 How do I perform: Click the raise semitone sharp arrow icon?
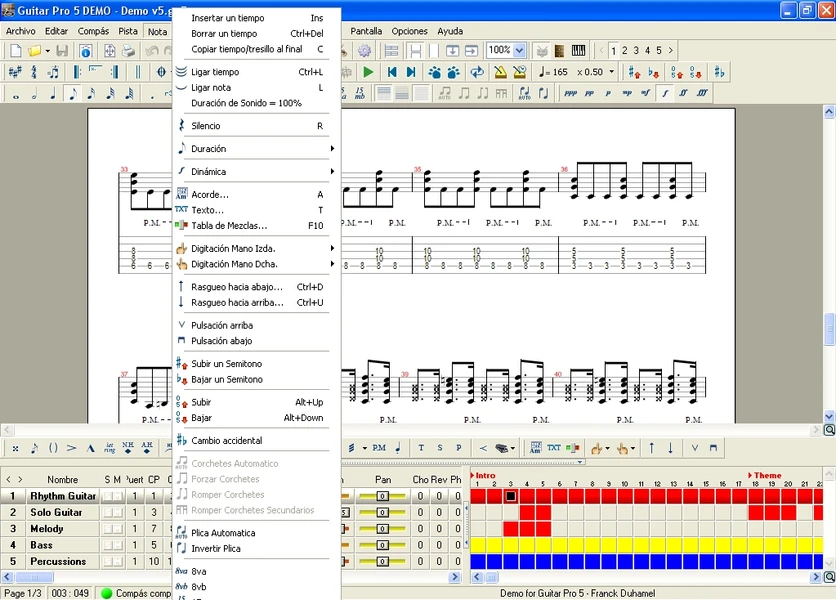pos(634,72)
